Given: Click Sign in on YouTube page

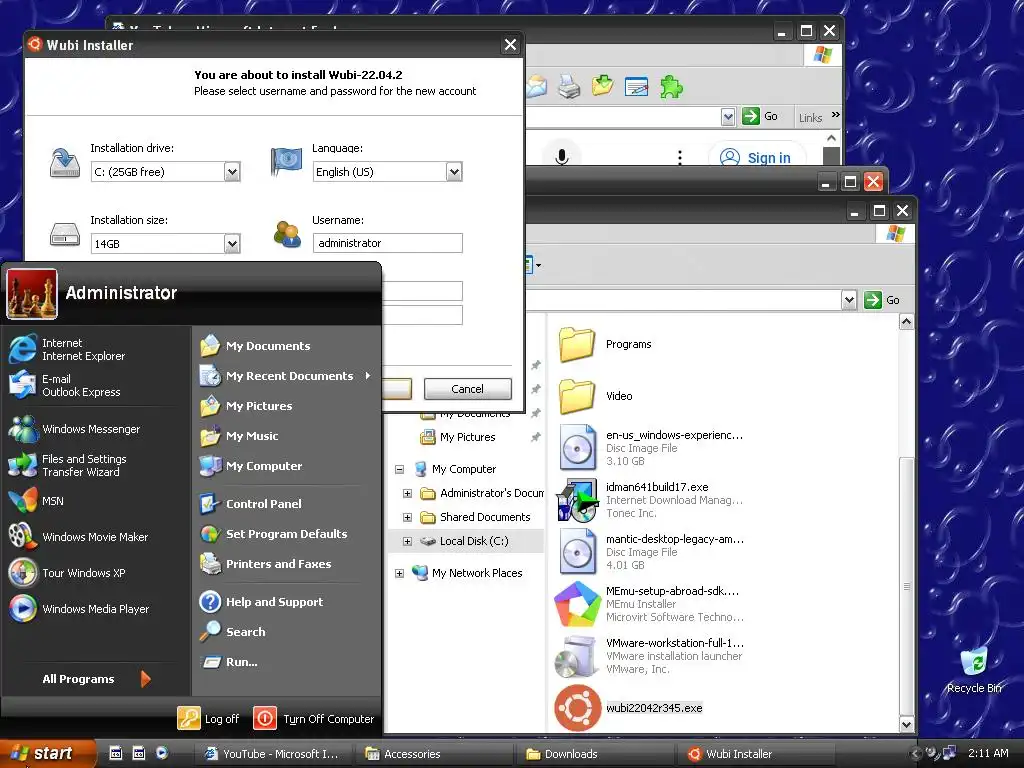Looking at the screenshot, I should [758, 157].
